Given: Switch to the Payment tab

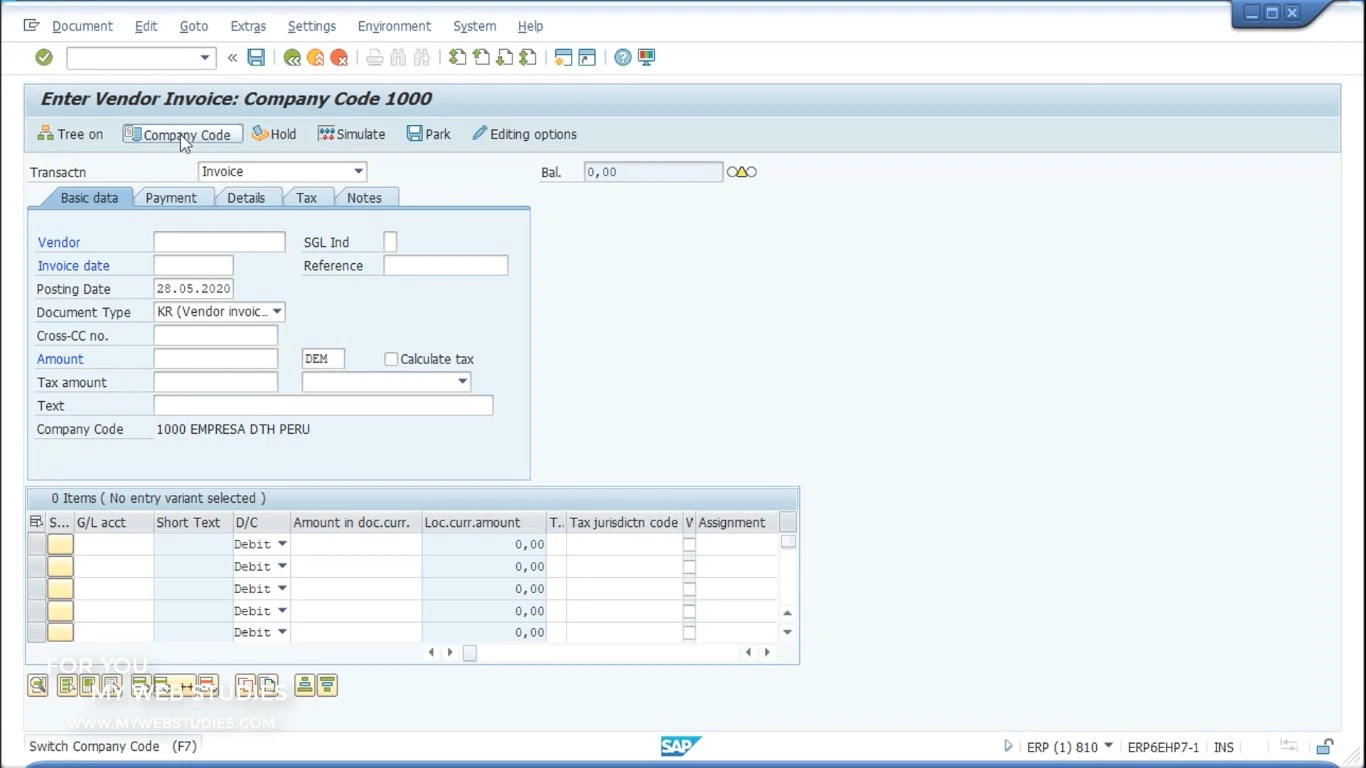Looking at the screenshot, I should [x=171, y=198].
